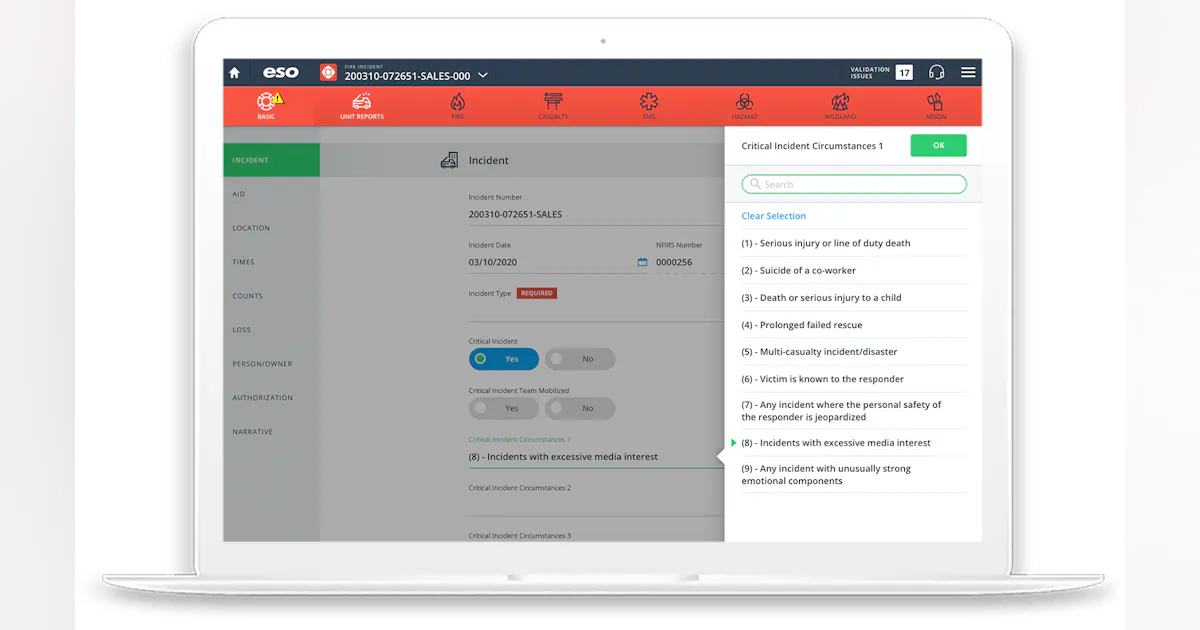
Task: Switch to the Basic tab
Action: pyautogui.click(x=267, y=105)
